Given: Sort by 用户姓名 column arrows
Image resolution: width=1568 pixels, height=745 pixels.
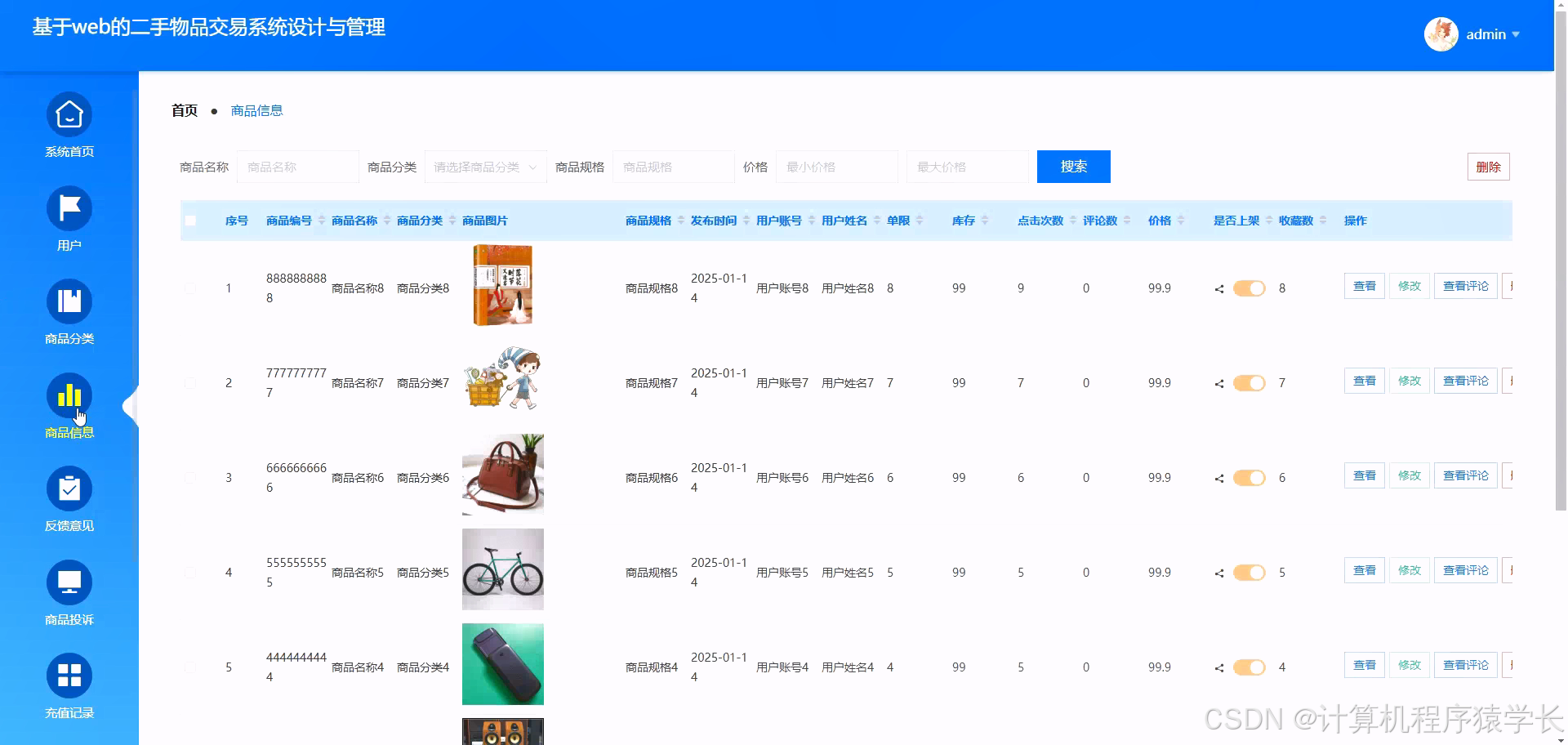Looking at the screenshot, I should tap(877, 221).
